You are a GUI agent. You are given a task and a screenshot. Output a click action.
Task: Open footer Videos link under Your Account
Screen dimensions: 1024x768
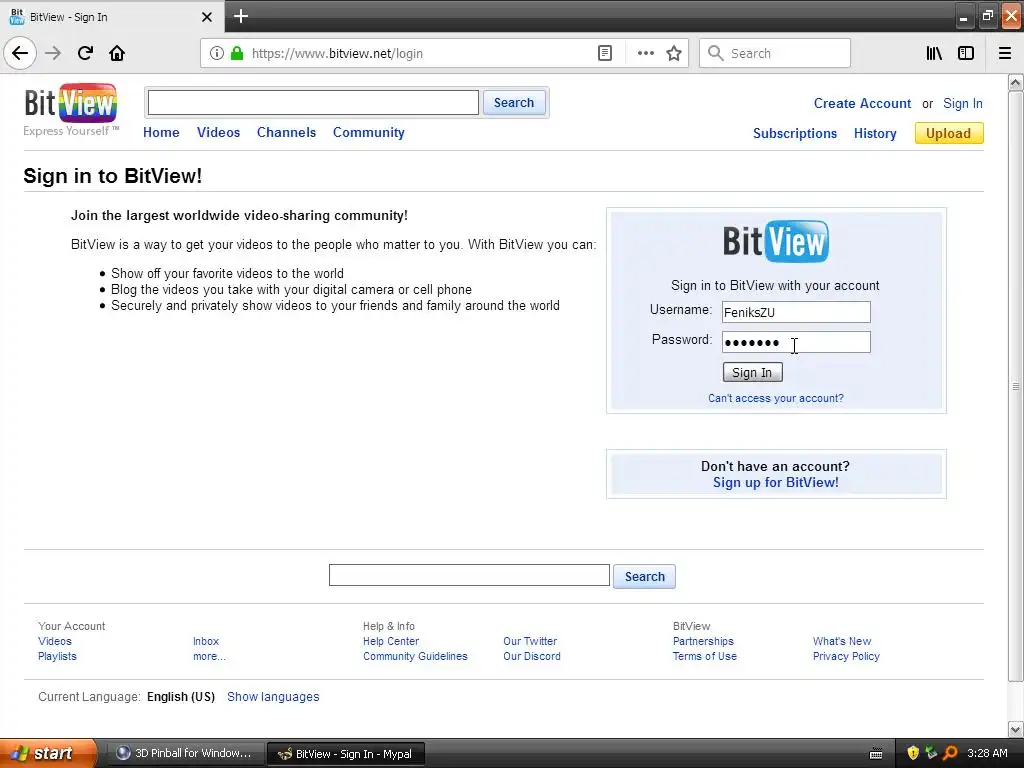pos(55,641)
